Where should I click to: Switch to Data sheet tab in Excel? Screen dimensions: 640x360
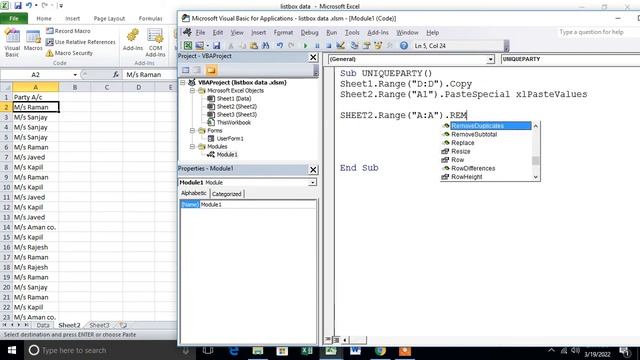(43, 325)
